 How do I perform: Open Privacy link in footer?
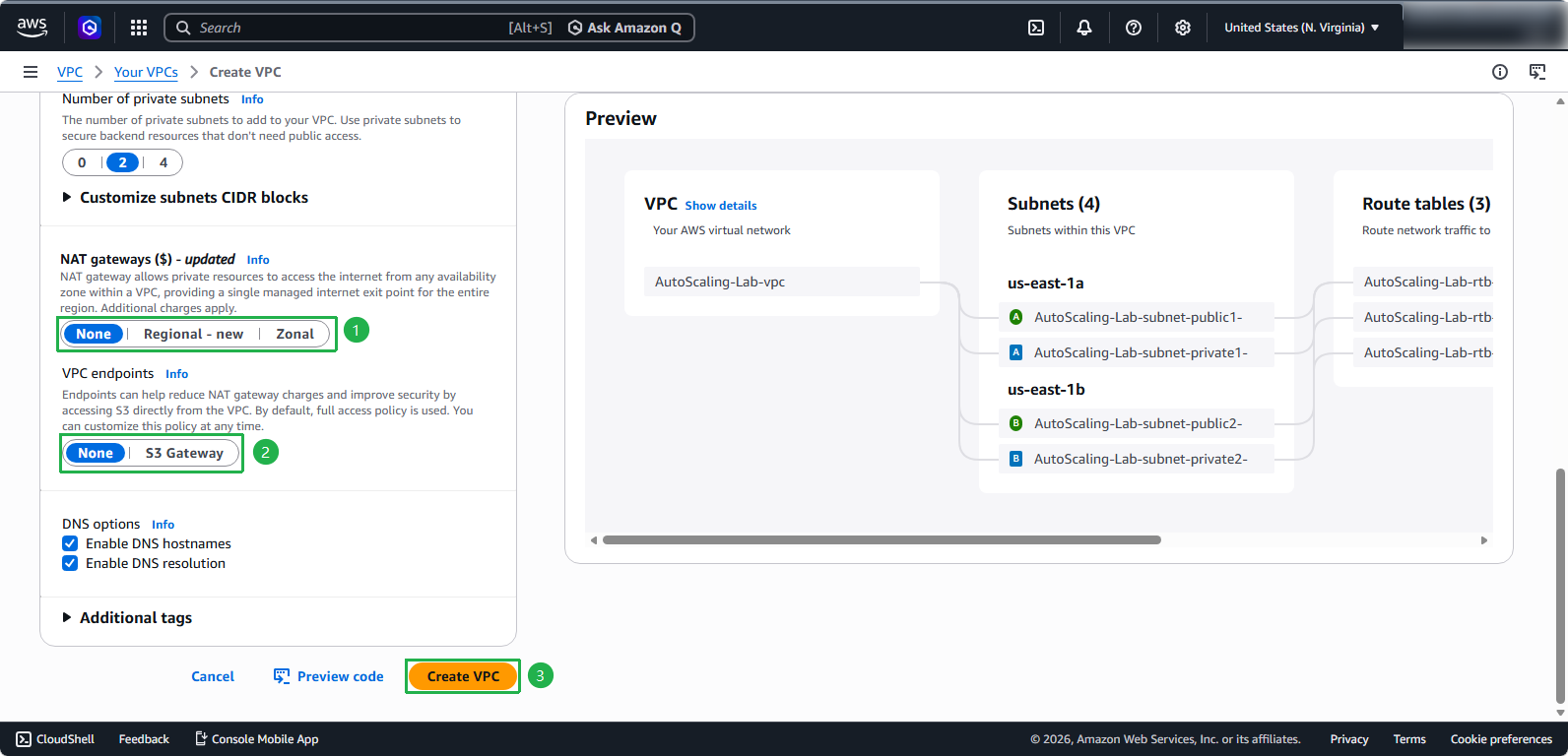click(1349, 739)
